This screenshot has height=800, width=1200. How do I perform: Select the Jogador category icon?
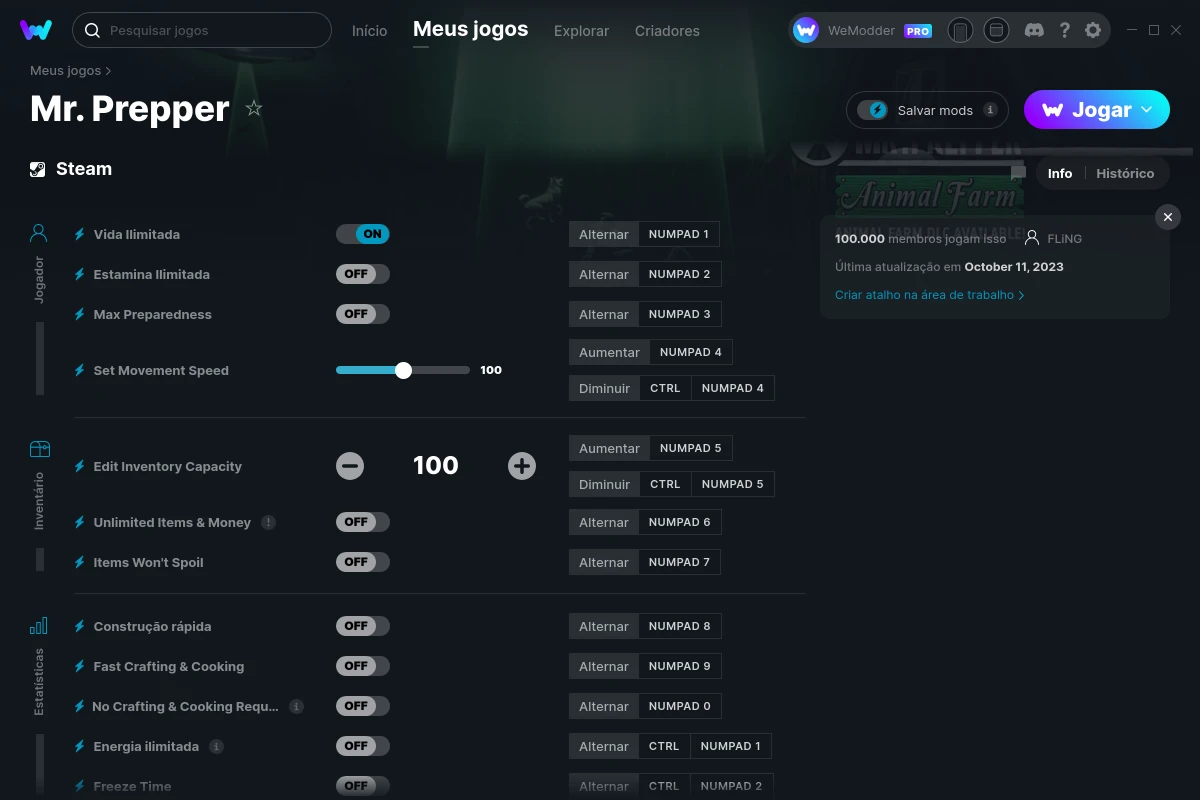point(39,234)
